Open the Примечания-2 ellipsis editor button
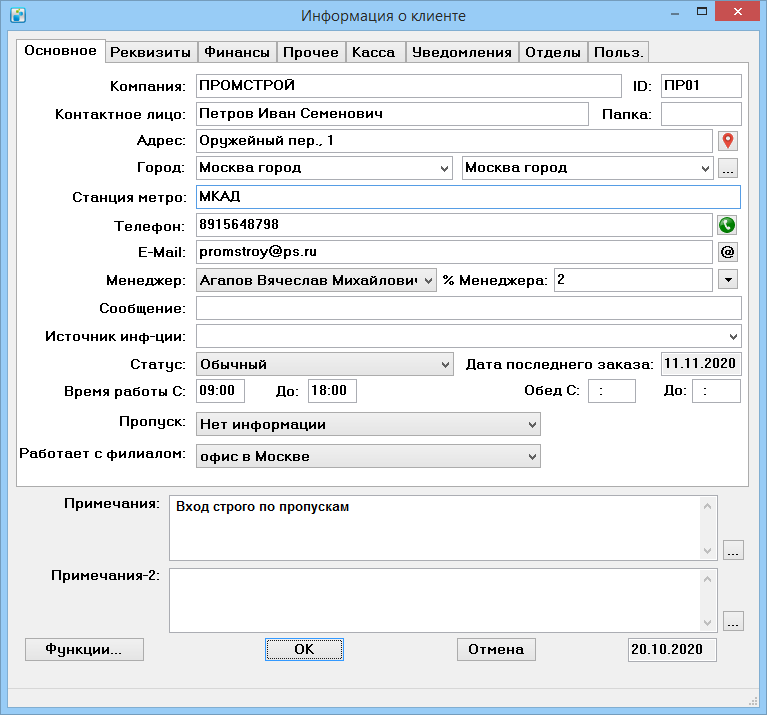 tap(733, 621)
